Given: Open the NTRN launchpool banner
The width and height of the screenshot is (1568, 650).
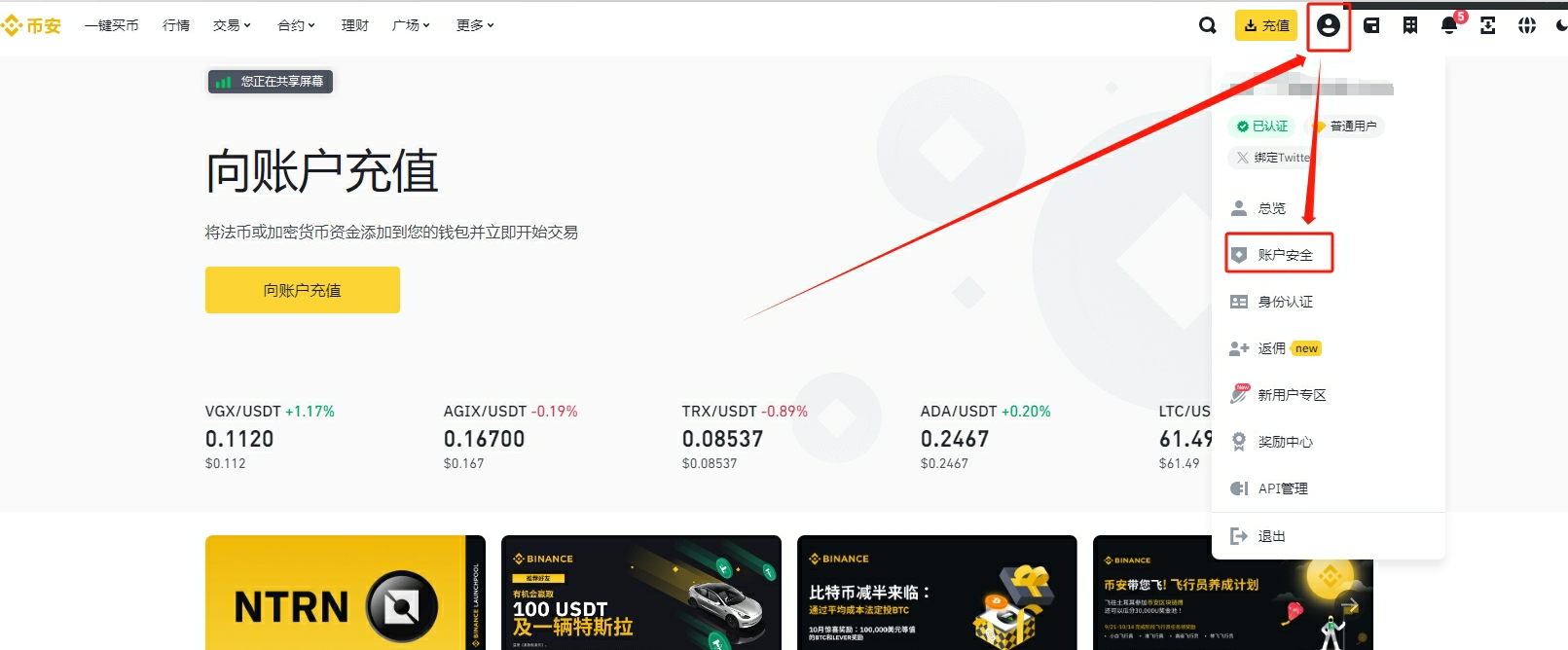Looking at the screenshot, I should click(346, 593).
